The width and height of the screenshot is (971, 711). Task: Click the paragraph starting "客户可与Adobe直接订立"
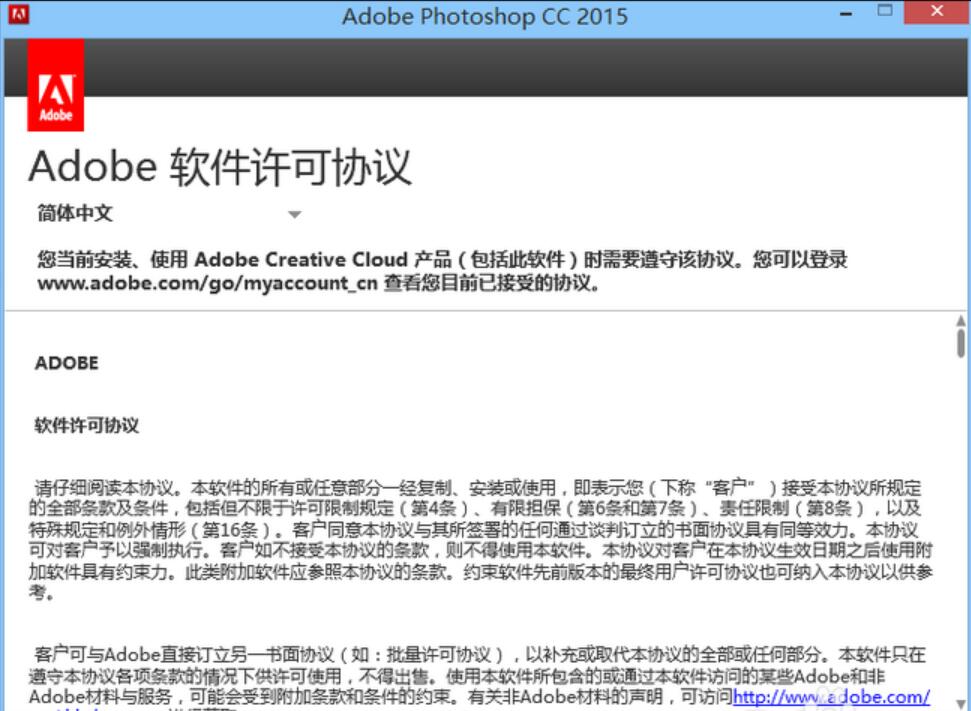point(479,678)
